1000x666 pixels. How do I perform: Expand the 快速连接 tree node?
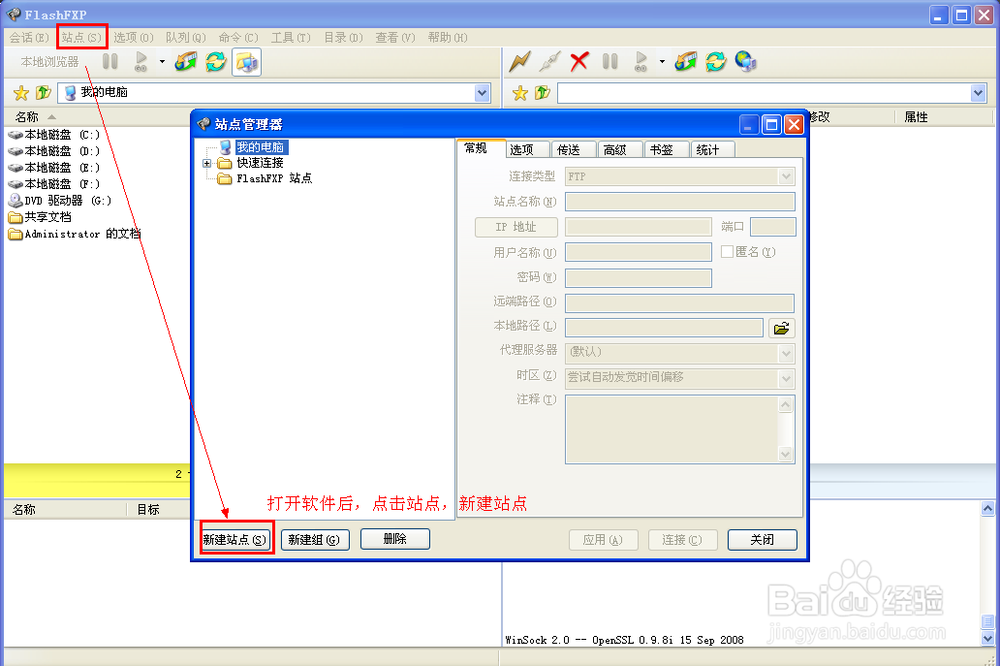206,162
